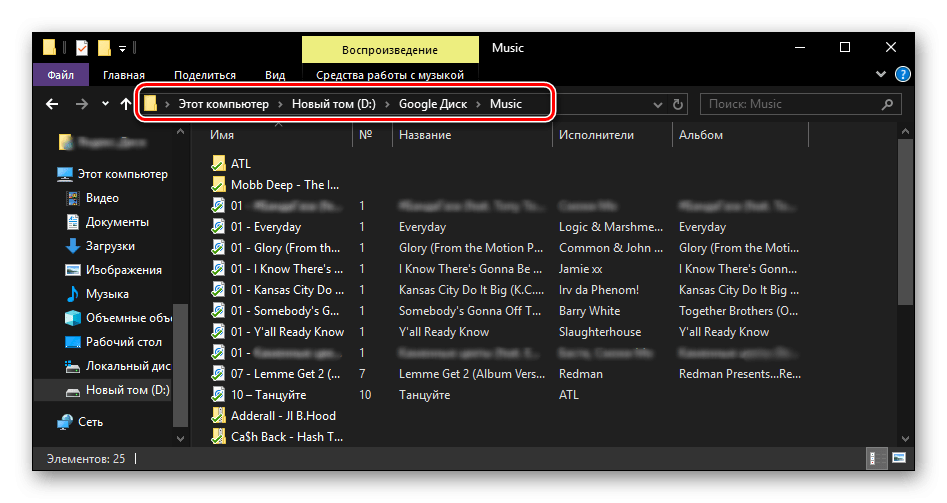Open Сеть in the navigation pane
The image size is (947, 503).
pyautogui.click(x=91, y=422)
